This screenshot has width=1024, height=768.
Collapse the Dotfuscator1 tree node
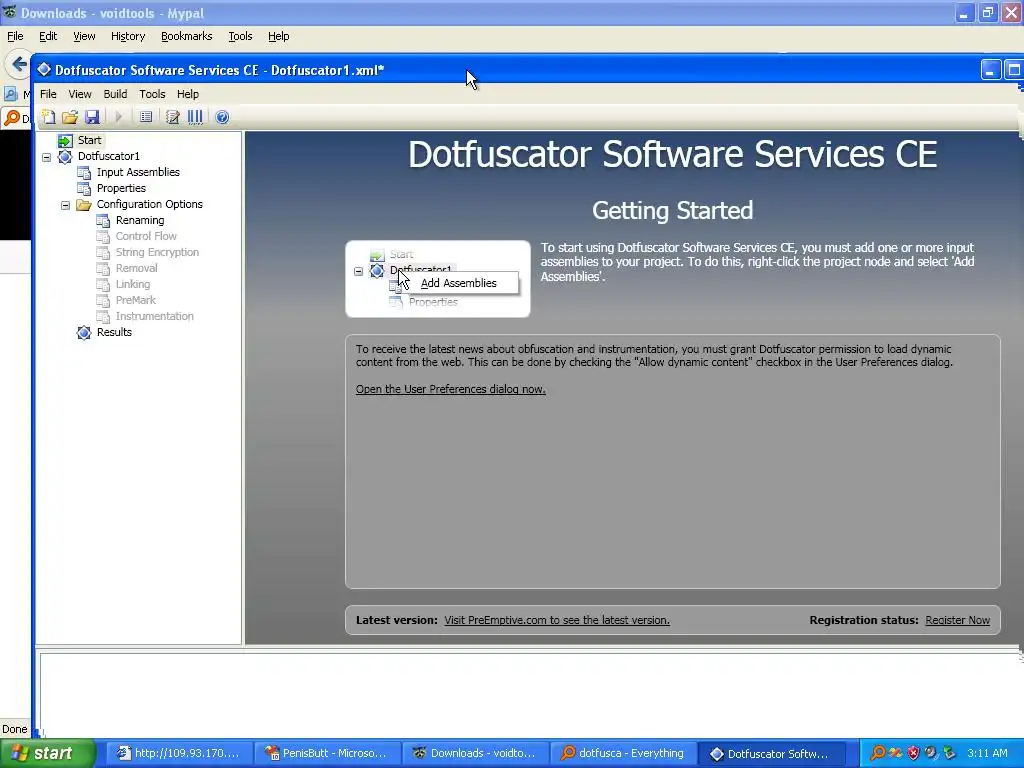pyautogui.click(x=46, y=157)
